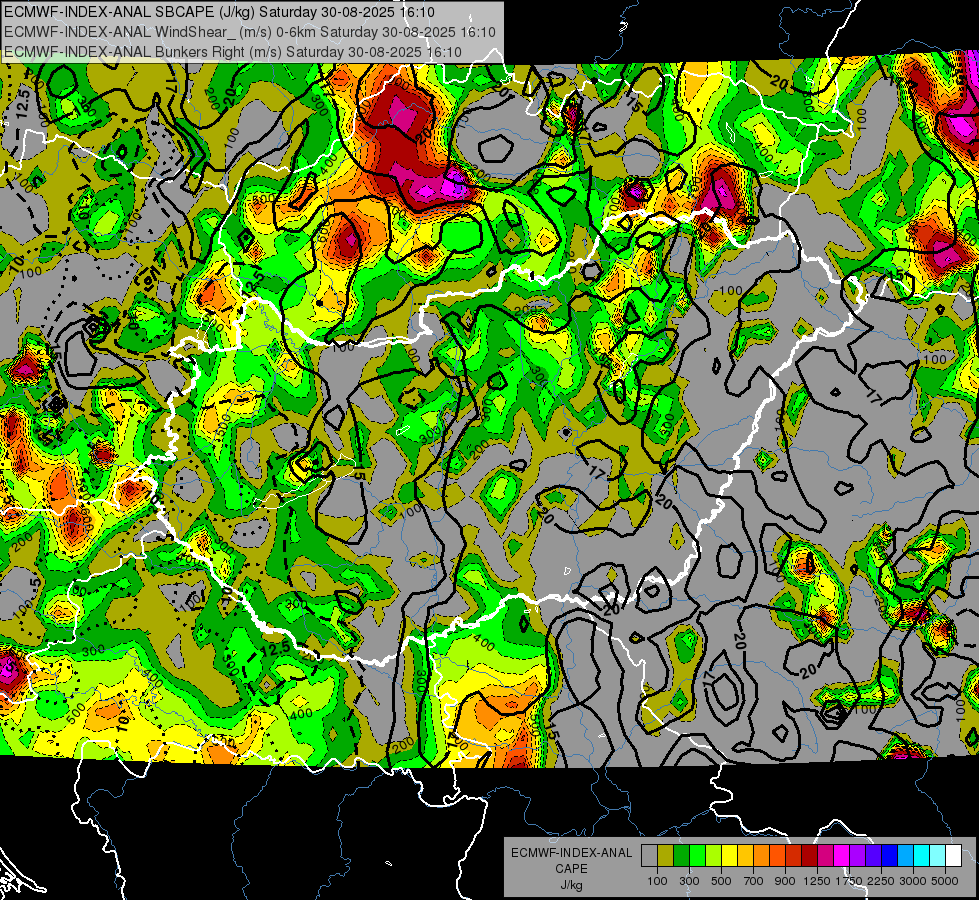Select the yellow-green legend swatch
This screenshot has width=979, height=900.
713,855
